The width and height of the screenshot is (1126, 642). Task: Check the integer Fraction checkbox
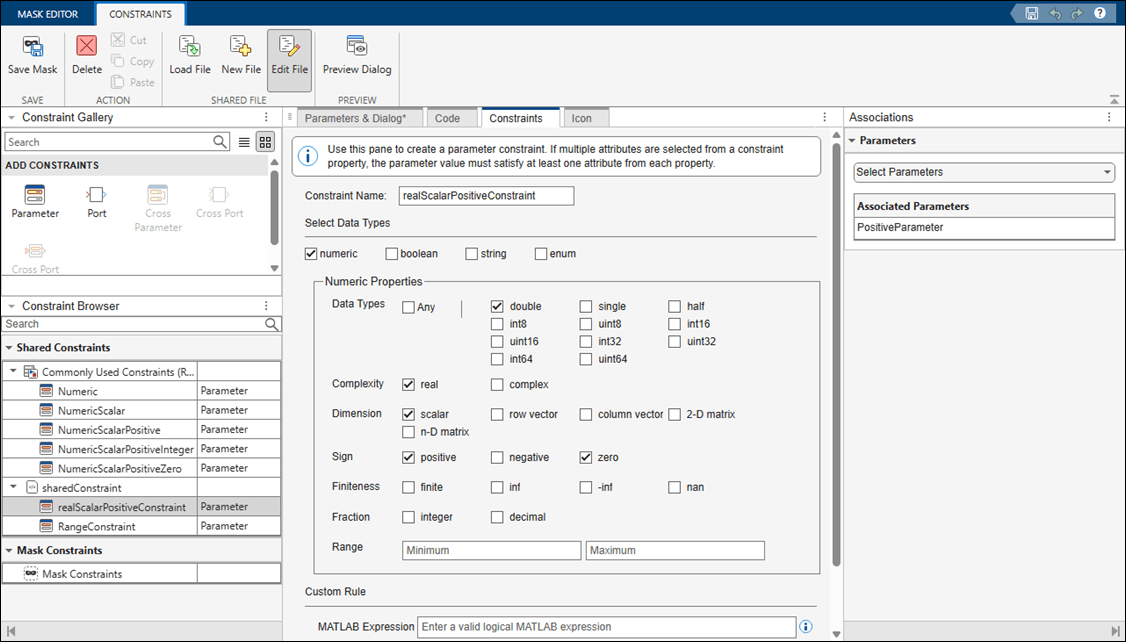pos(408,517)
